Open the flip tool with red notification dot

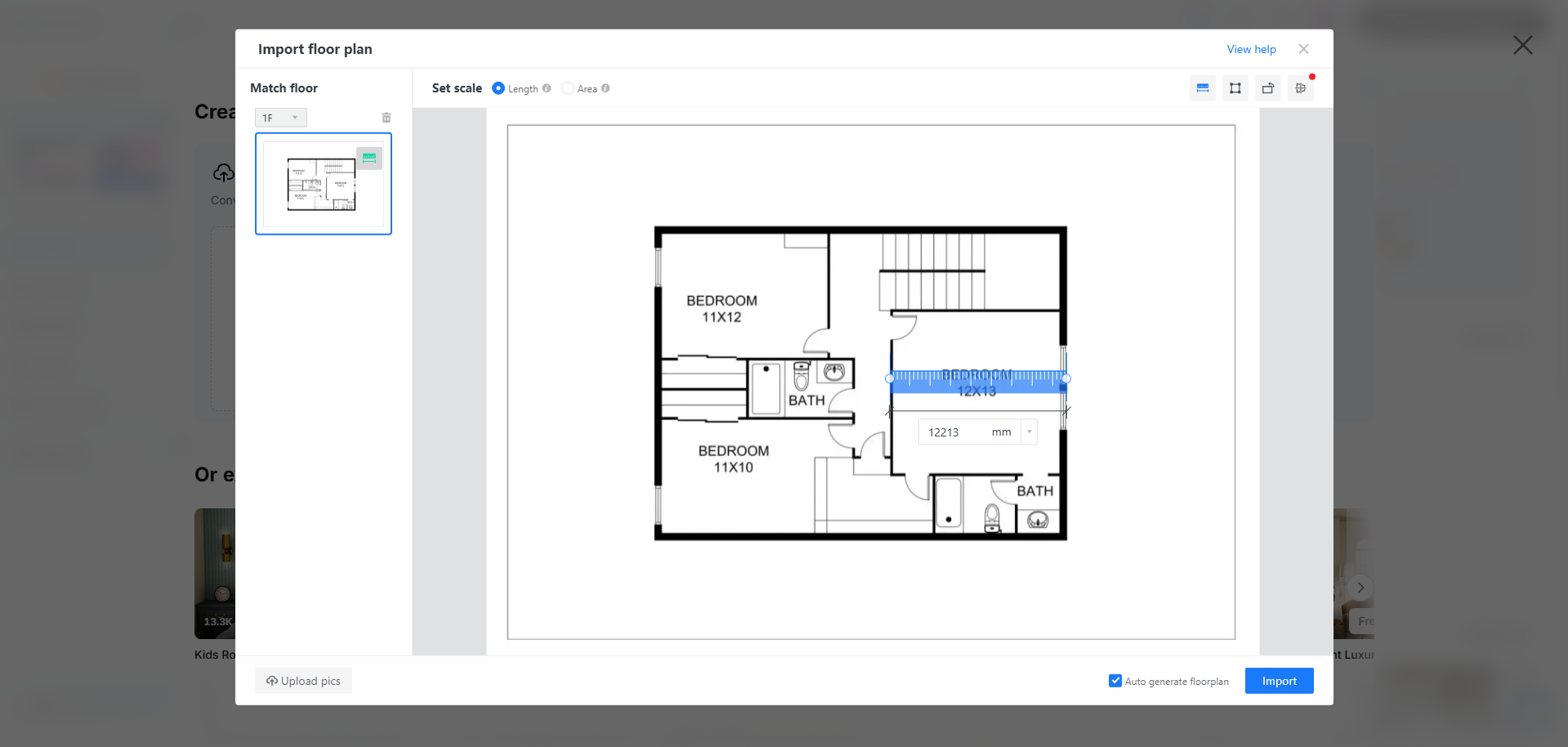tap(1301, 87)
